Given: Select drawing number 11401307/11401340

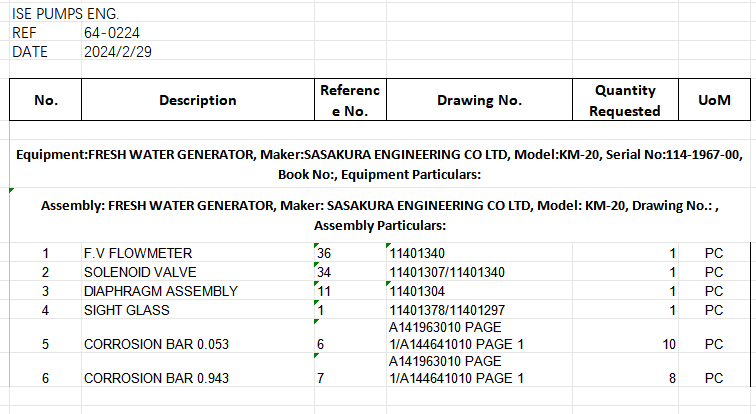Looking at the screenshot, I should 479,272.
